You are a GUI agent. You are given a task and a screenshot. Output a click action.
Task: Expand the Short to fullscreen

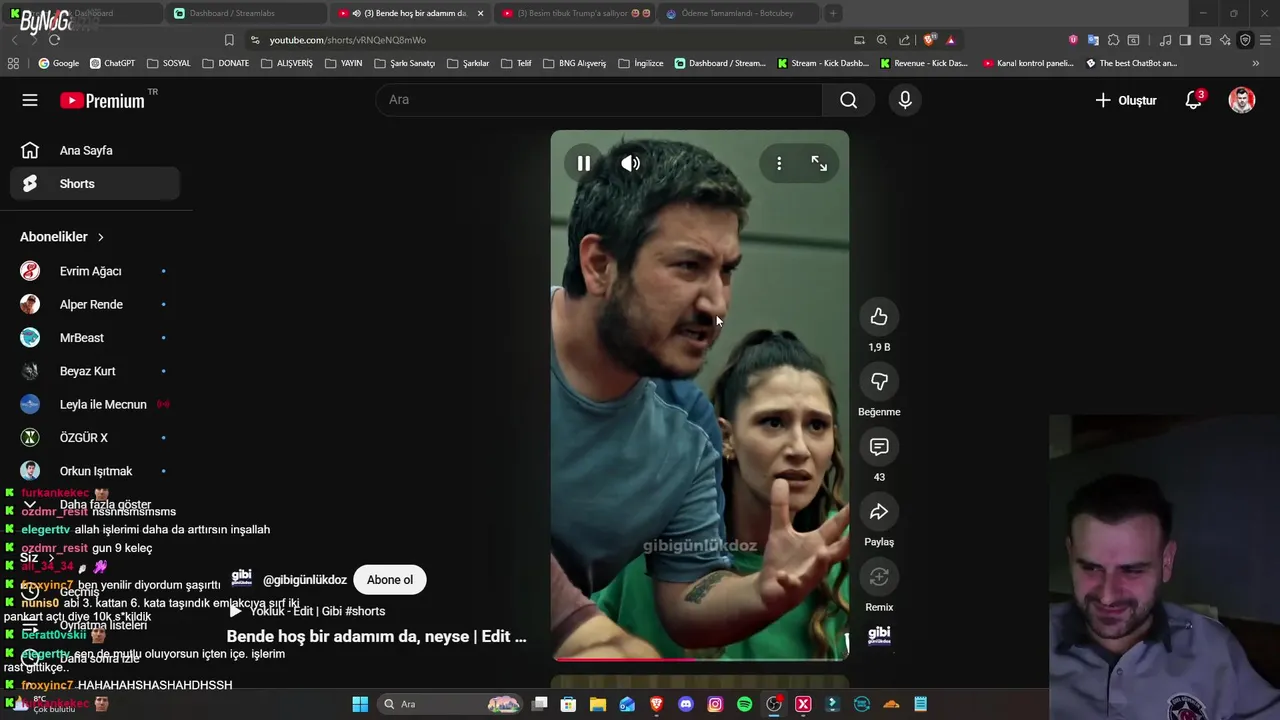click(x=819, y=163)
